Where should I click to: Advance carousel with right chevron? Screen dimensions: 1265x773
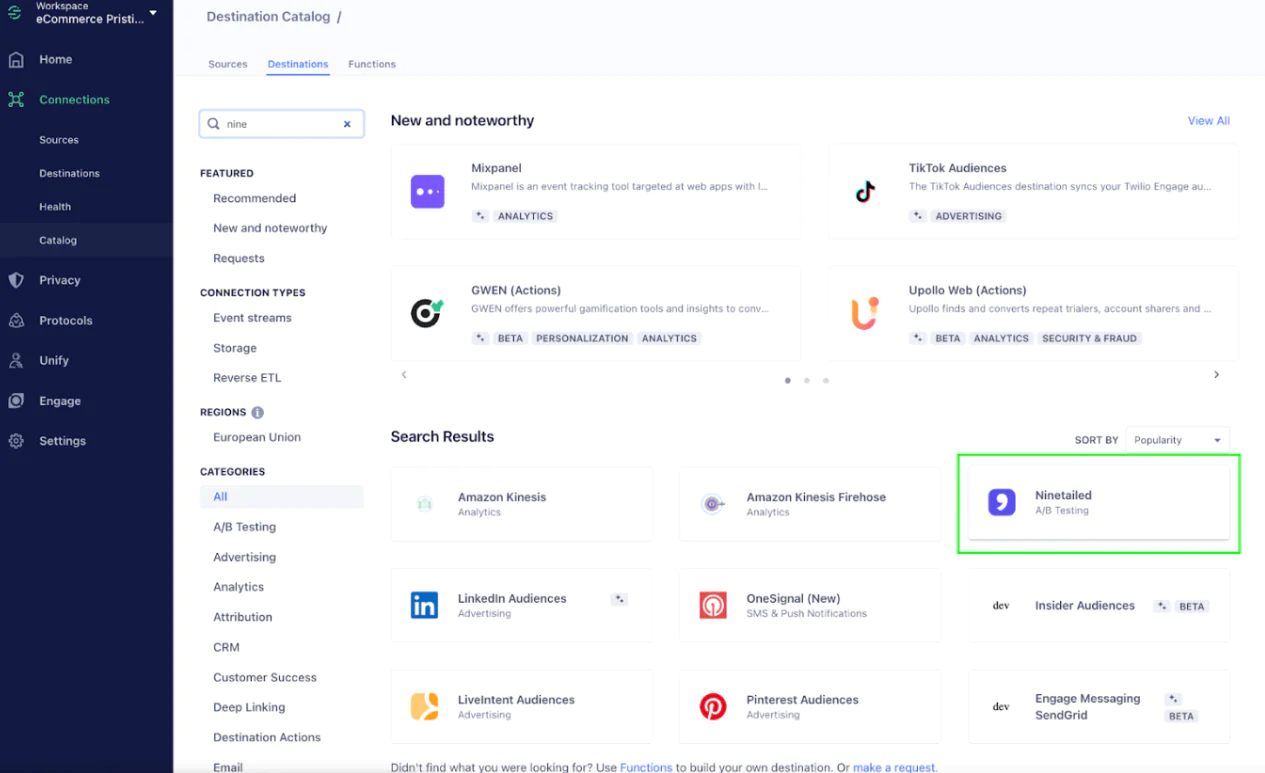pos(1216,375)
